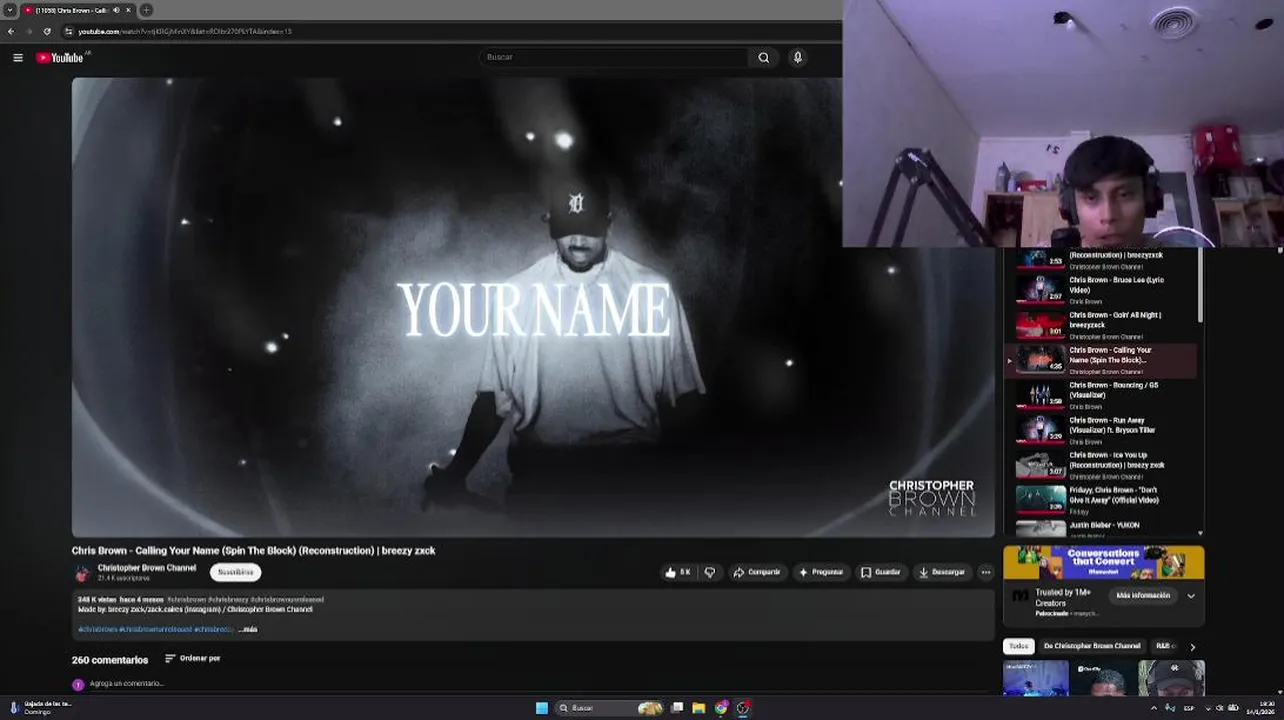
Task: Open Conversations that Convert ad banner
Action: pos(1104,562)
